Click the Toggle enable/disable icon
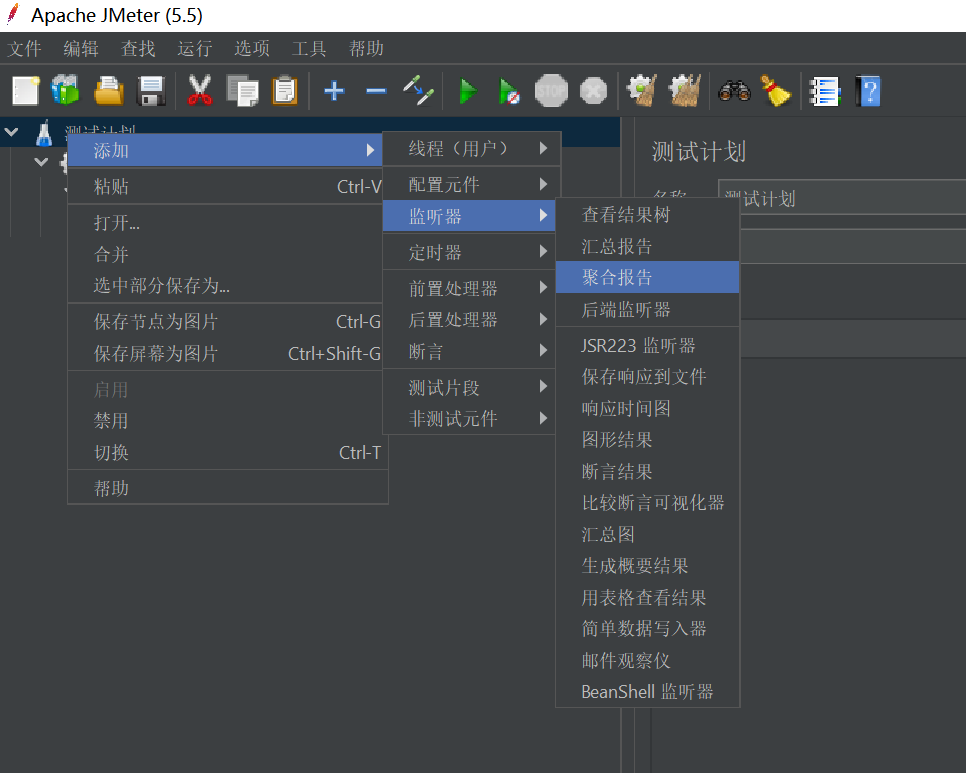This screenshot has width=966, height=773. (419, 91)
